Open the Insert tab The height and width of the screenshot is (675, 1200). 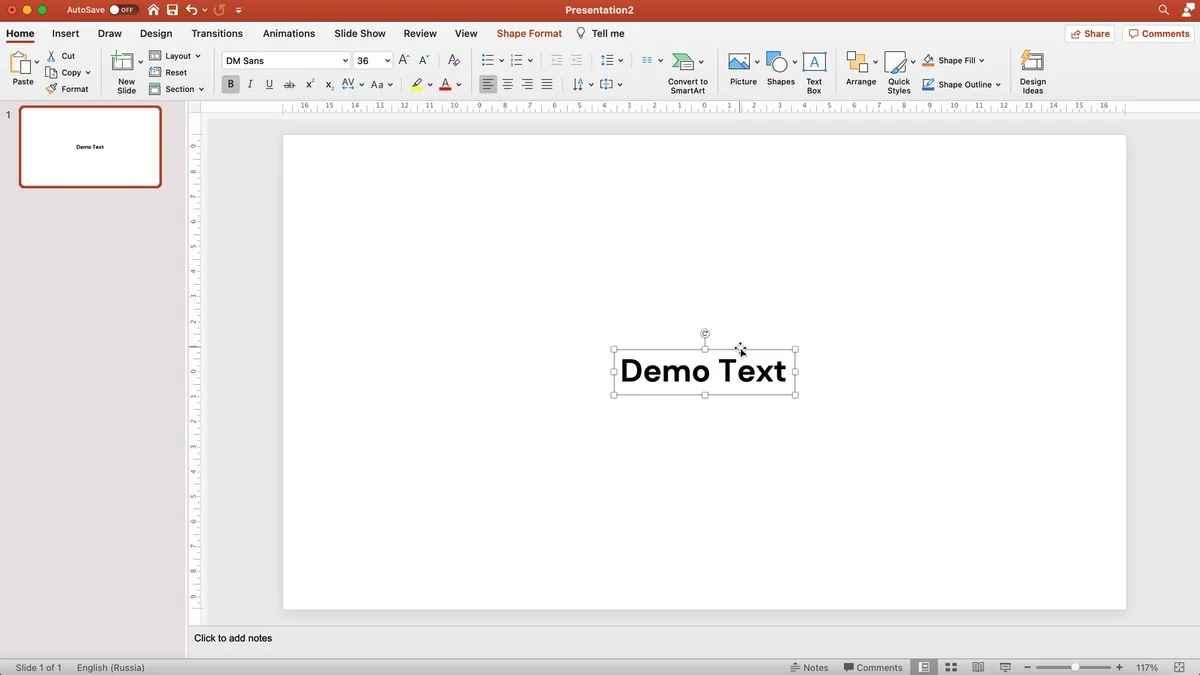click(66, 34)
